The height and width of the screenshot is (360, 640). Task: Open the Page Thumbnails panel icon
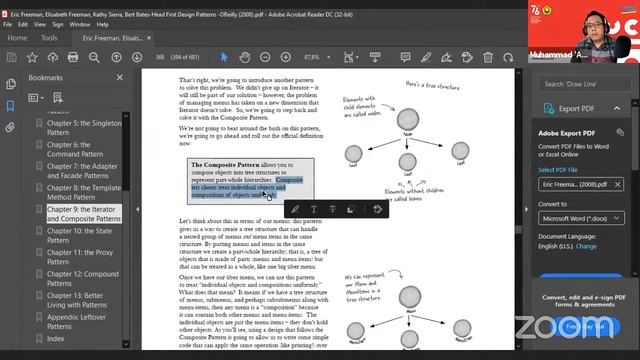pyautogui.click(x=11, y=84)
